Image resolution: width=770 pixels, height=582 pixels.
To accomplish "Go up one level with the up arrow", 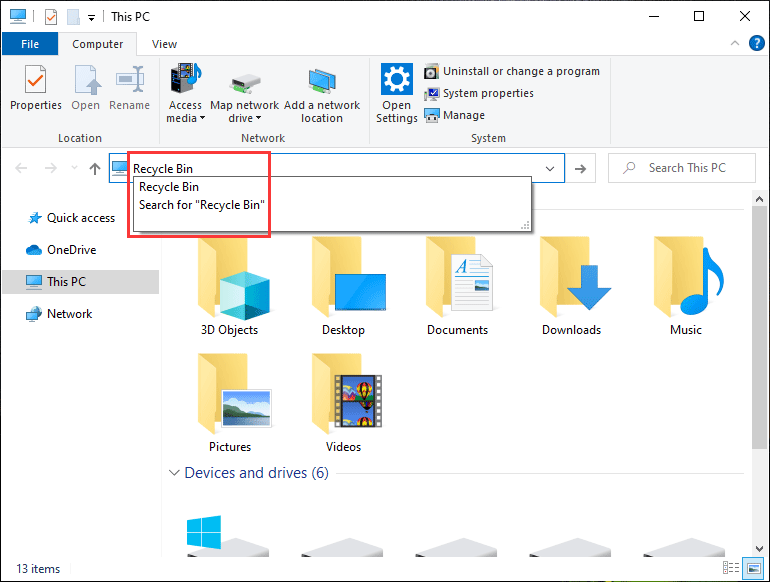I will (x=95, y=168).
